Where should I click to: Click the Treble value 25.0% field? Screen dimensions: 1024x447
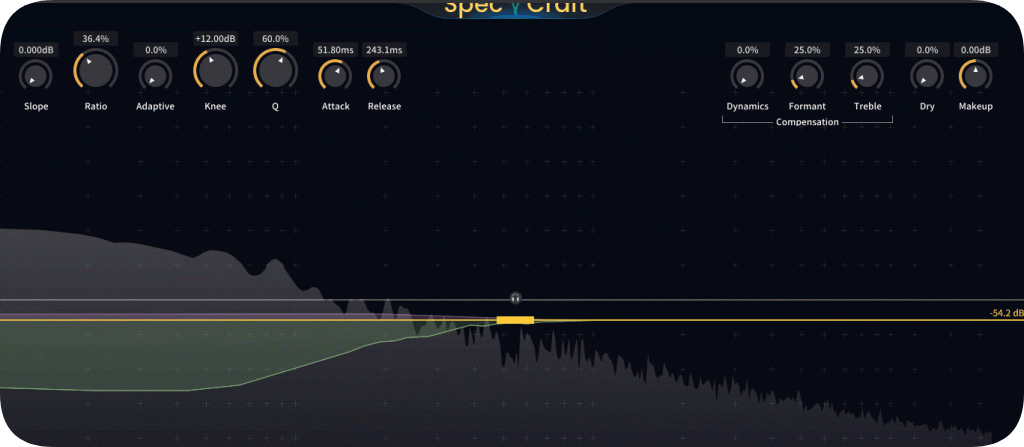coord(867,50)
